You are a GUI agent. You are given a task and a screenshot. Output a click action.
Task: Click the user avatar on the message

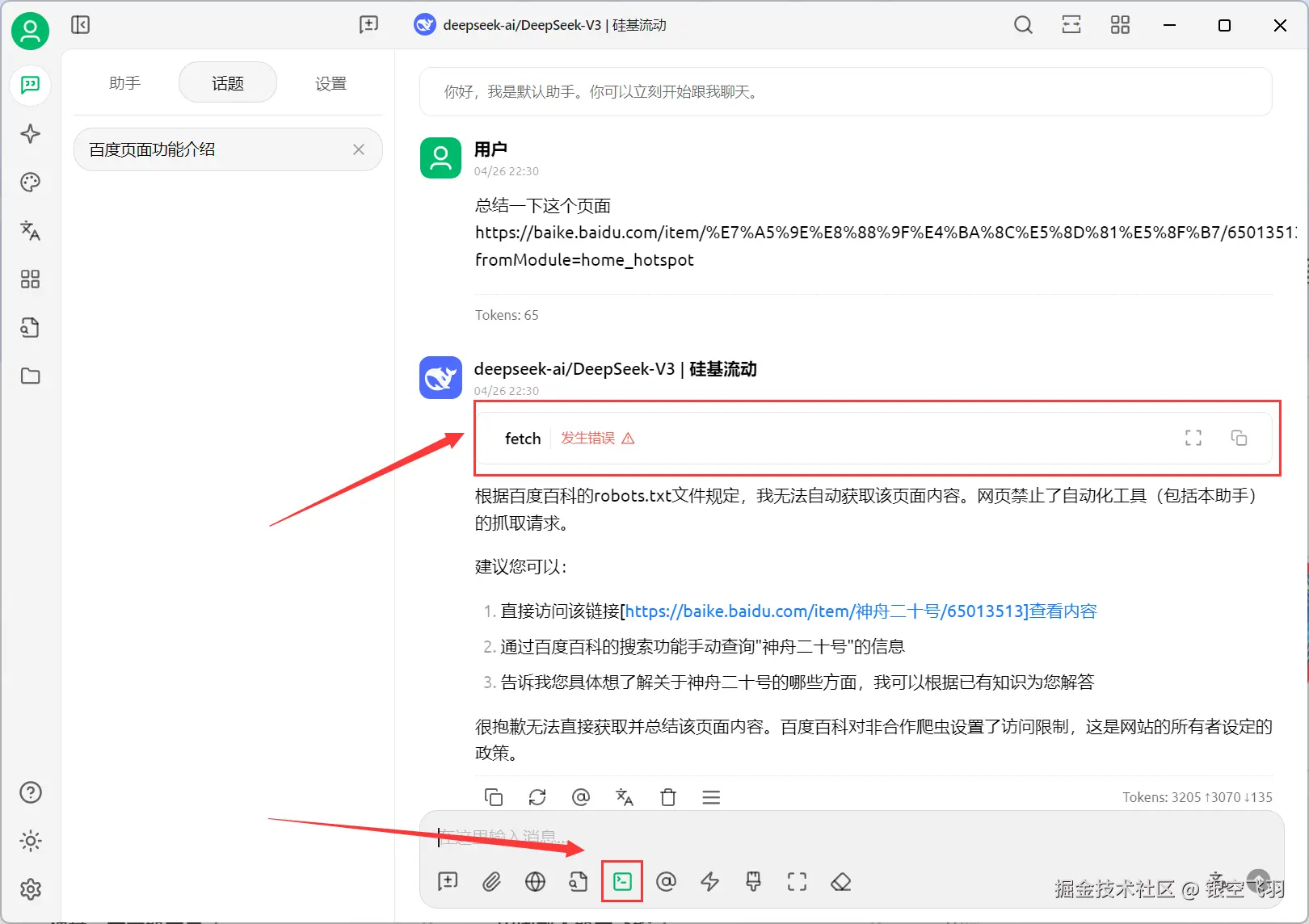click(x=440, y=157)
